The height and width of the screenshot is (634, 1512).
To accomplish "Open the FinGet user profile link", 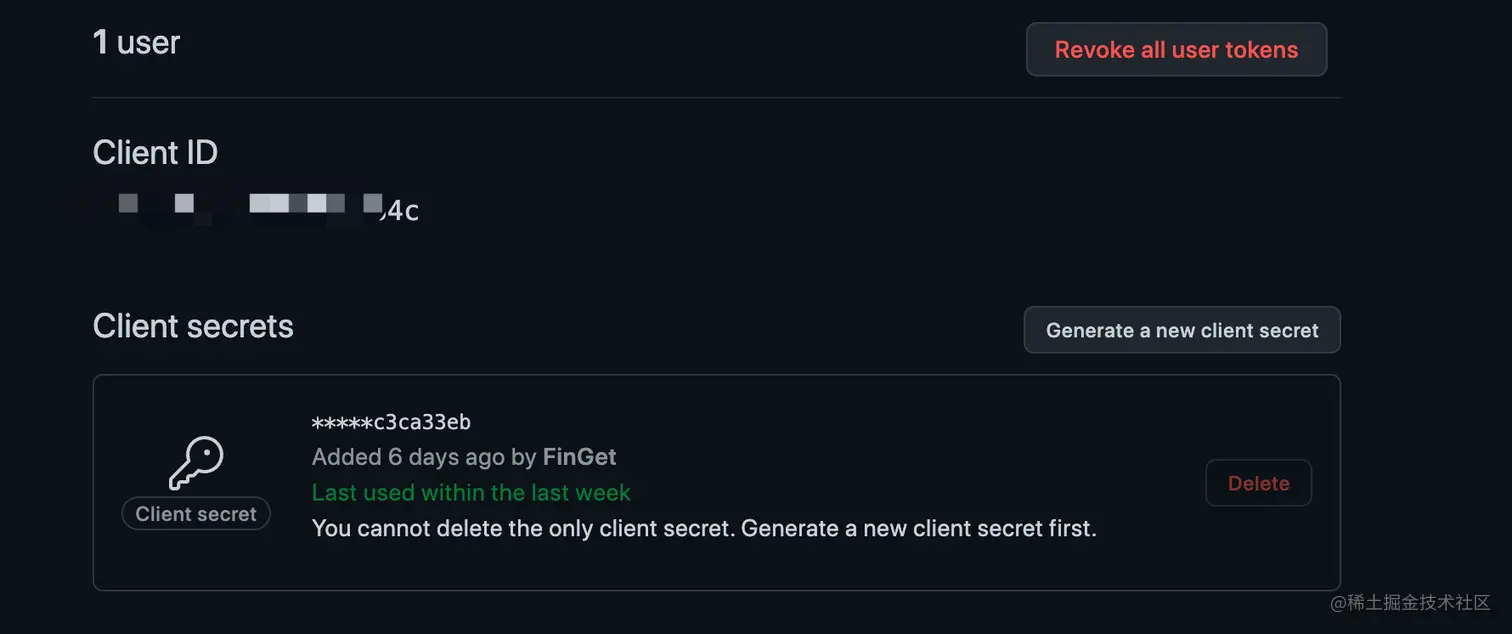I will click(x=579, y=457).
